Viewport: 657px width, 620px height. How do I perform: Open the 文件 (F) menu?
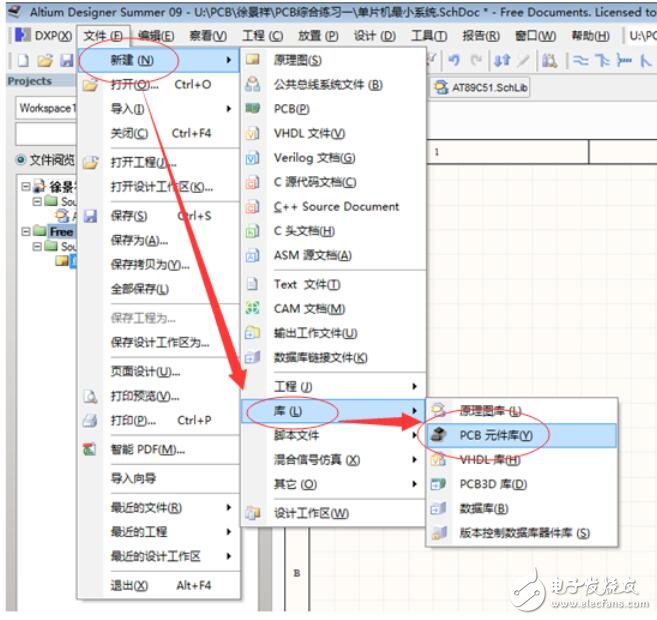tap(103, 36)
